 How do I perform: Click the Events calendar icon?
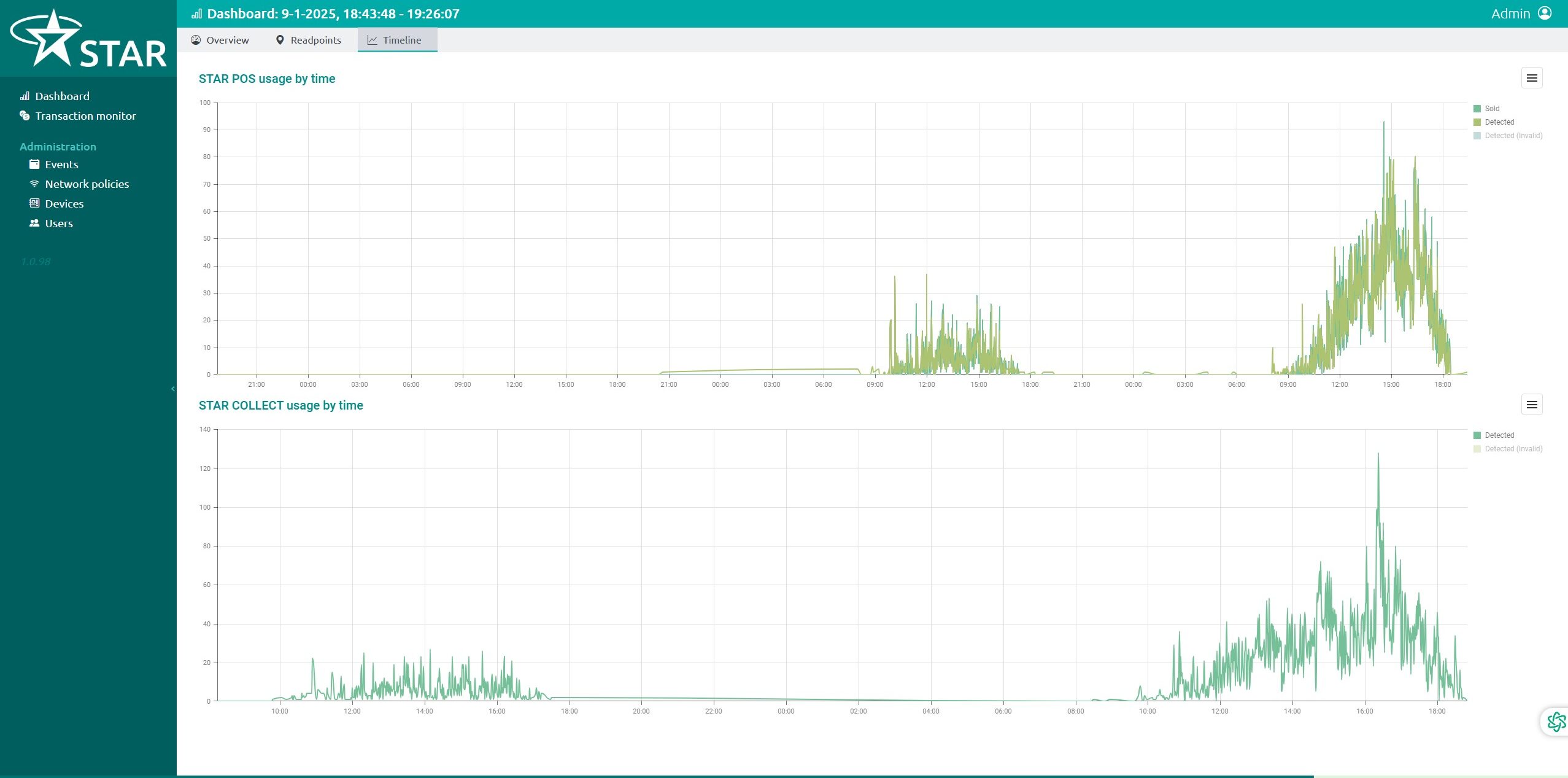click(x=34, y=164)
